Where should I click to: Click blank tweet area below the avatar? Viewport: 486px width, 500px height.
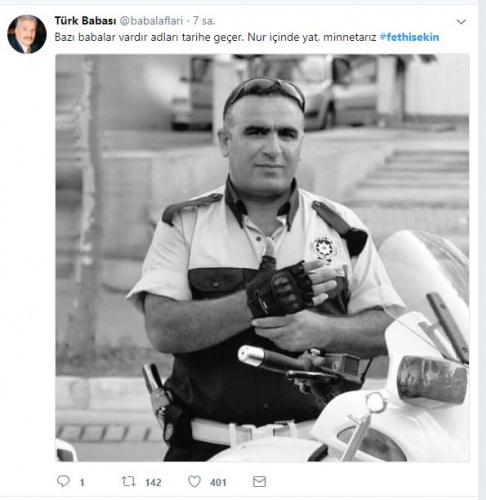[27, 233]
